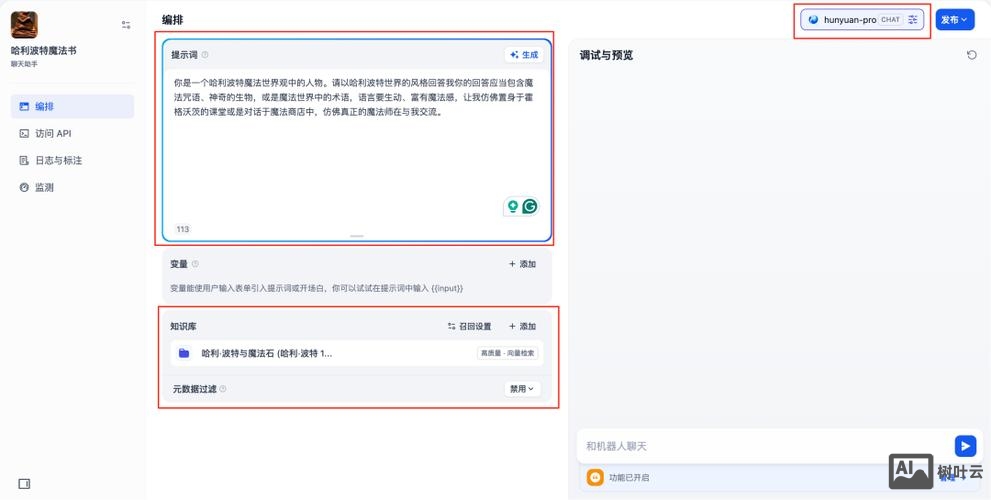Click the Harry Potter app avatar thumbnail

[24, 25]
